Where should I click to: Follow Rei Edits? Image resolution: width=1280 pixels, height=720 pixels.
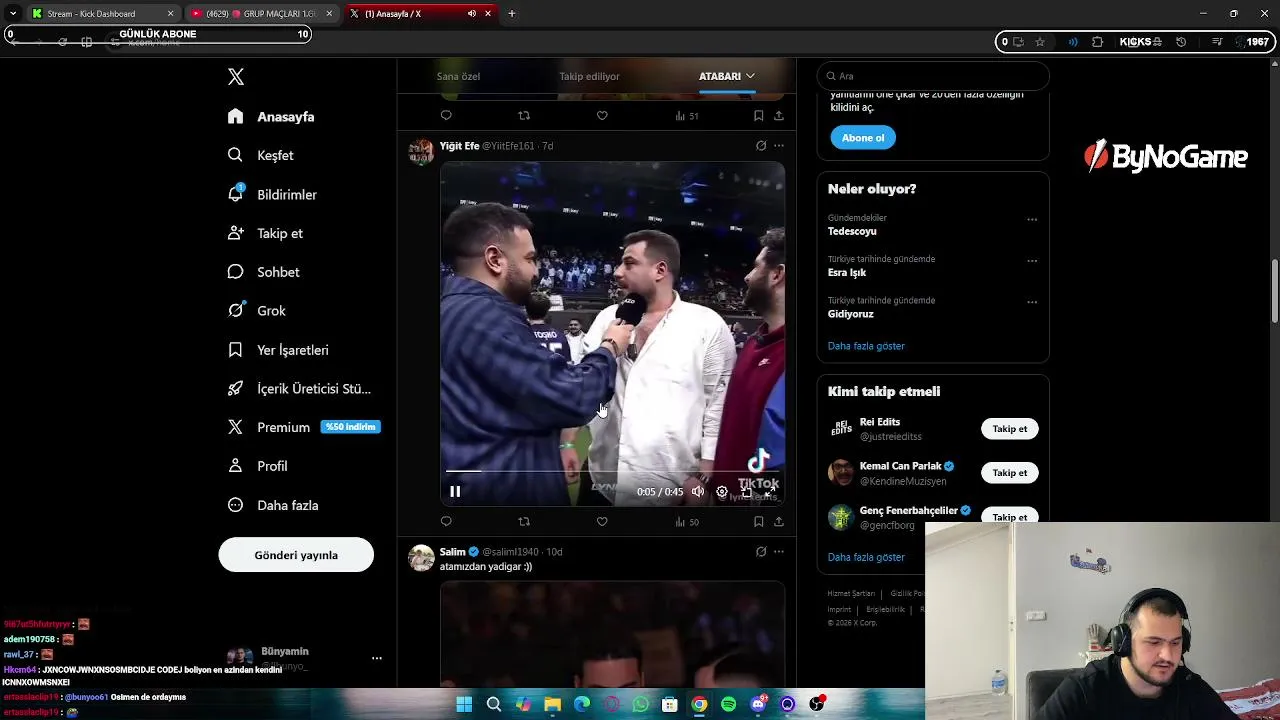coord(1009,429)
